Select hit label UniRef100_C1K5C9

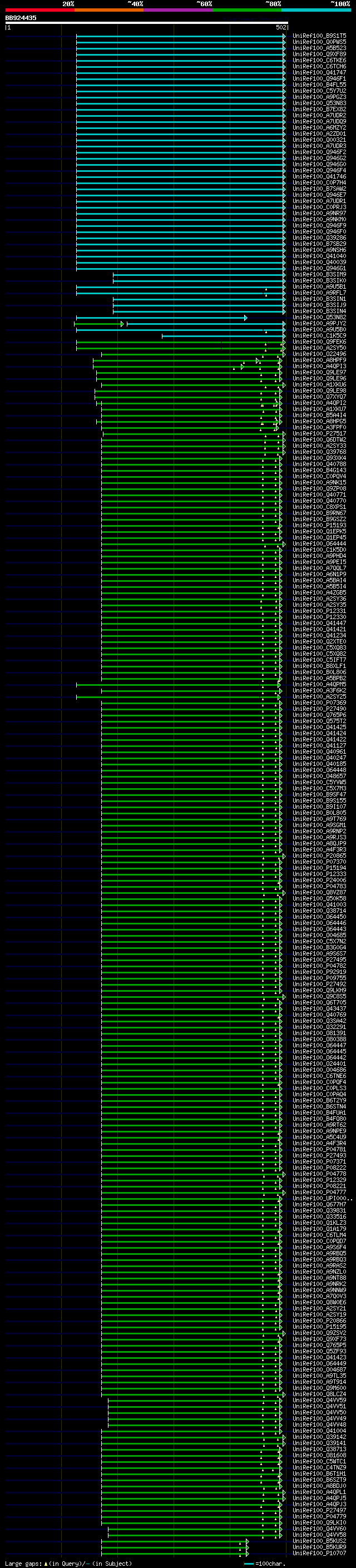pos(319,336)
